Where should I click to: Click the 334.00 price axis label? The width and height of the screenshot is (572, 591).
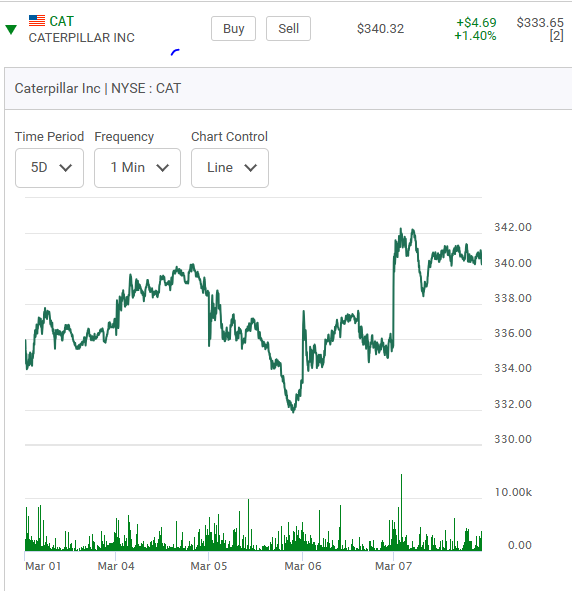tap(513, 368)
